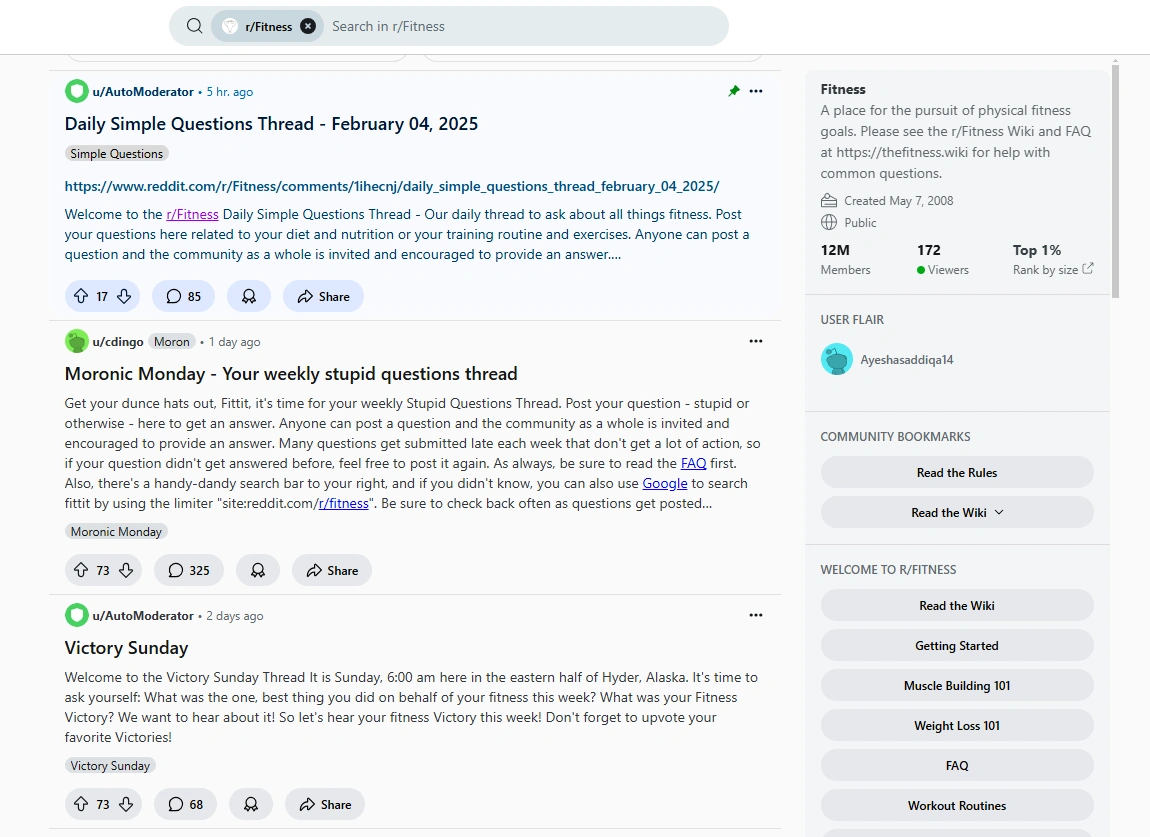
Task: Upvote the Moronic Monday post
Action: click(81, 570)
